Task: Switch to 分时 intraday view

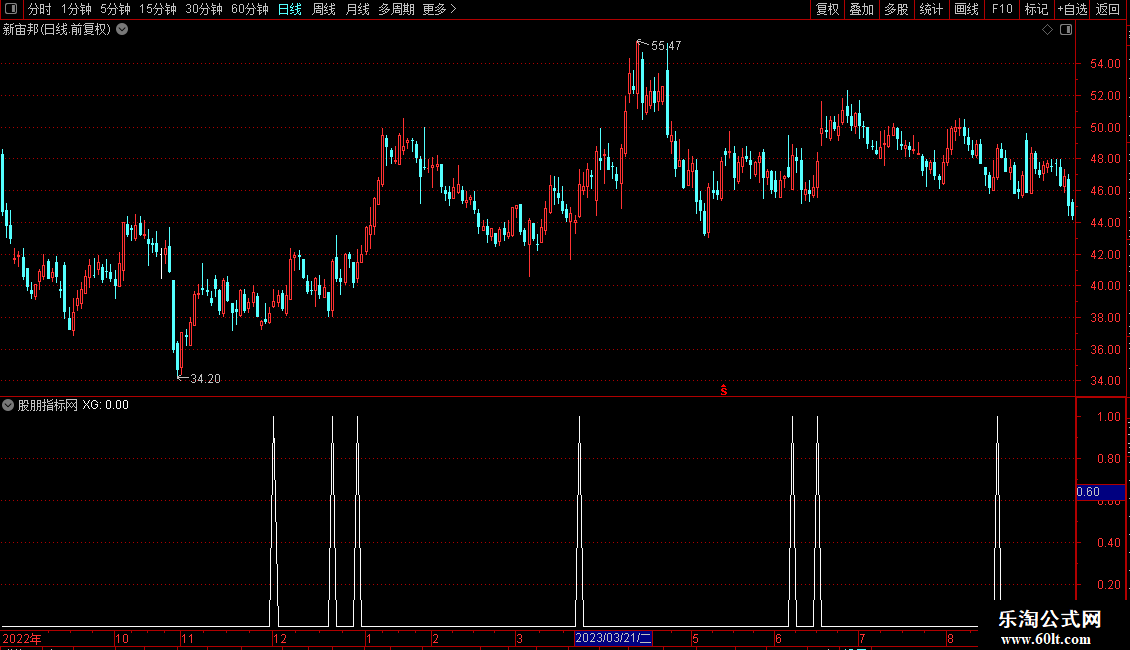Action: (40, 9)
